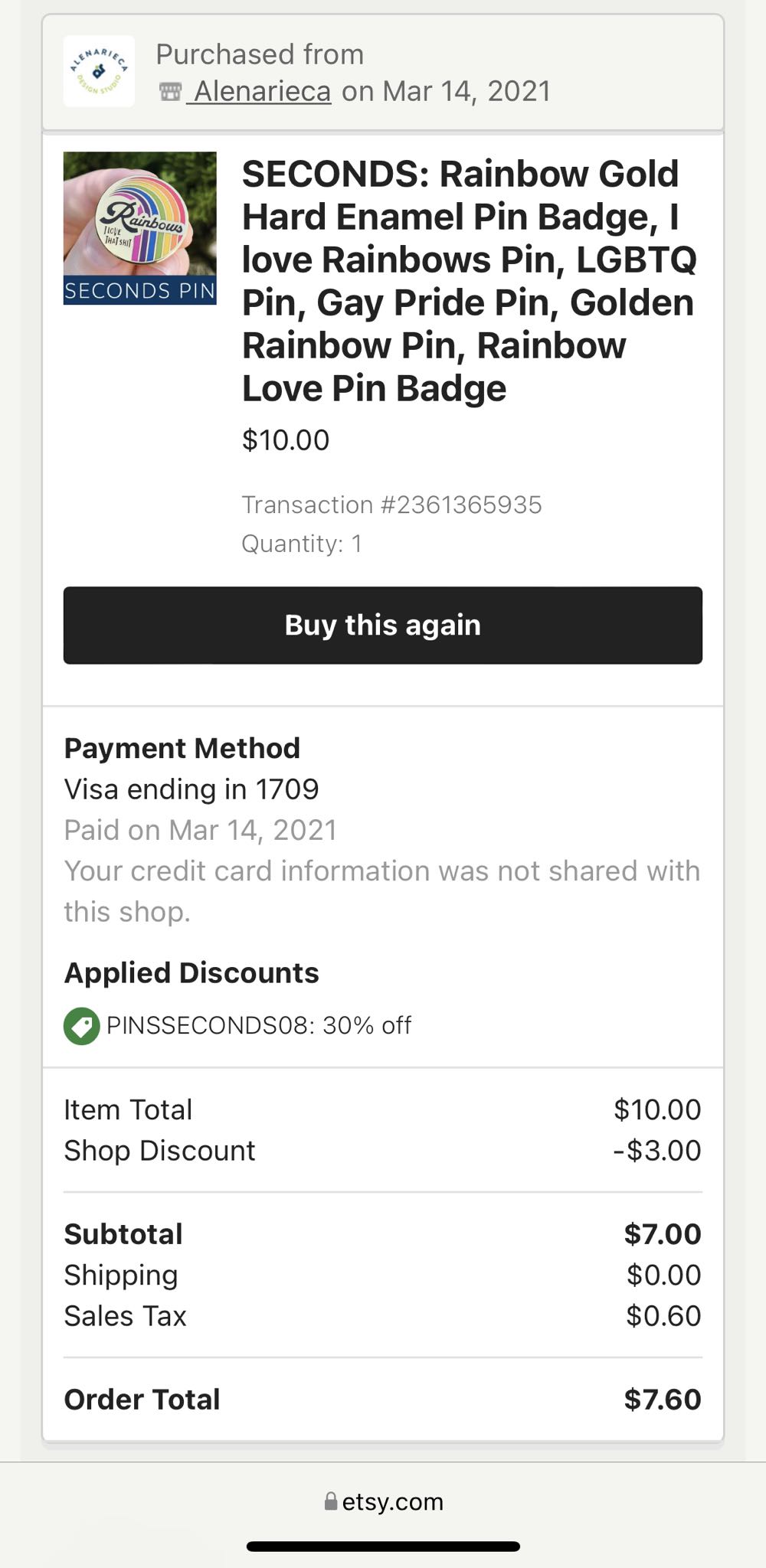Tap the home indicator bar at bottom
The image size is (766, 1568).
(x=383, y=1546)
